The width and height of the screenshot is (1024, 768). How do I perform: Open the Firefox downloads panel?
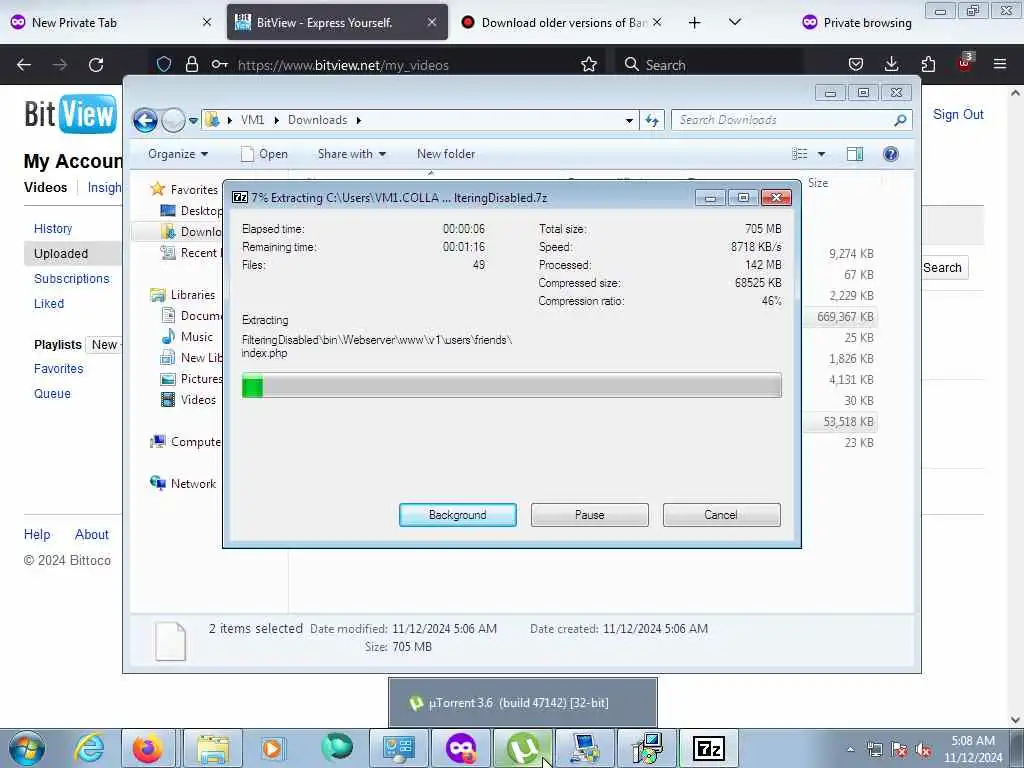[x=891, y=65]
